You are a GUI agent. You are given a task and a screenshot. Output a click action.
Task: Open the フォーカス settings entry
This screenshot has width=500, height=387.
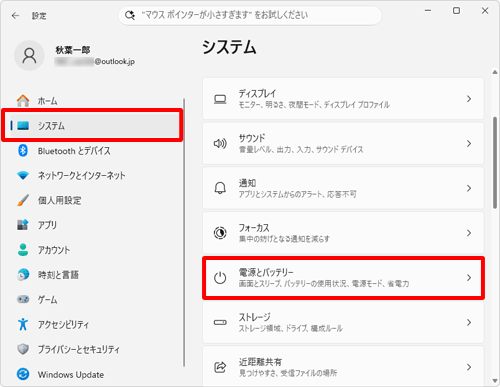coord(343,233)
